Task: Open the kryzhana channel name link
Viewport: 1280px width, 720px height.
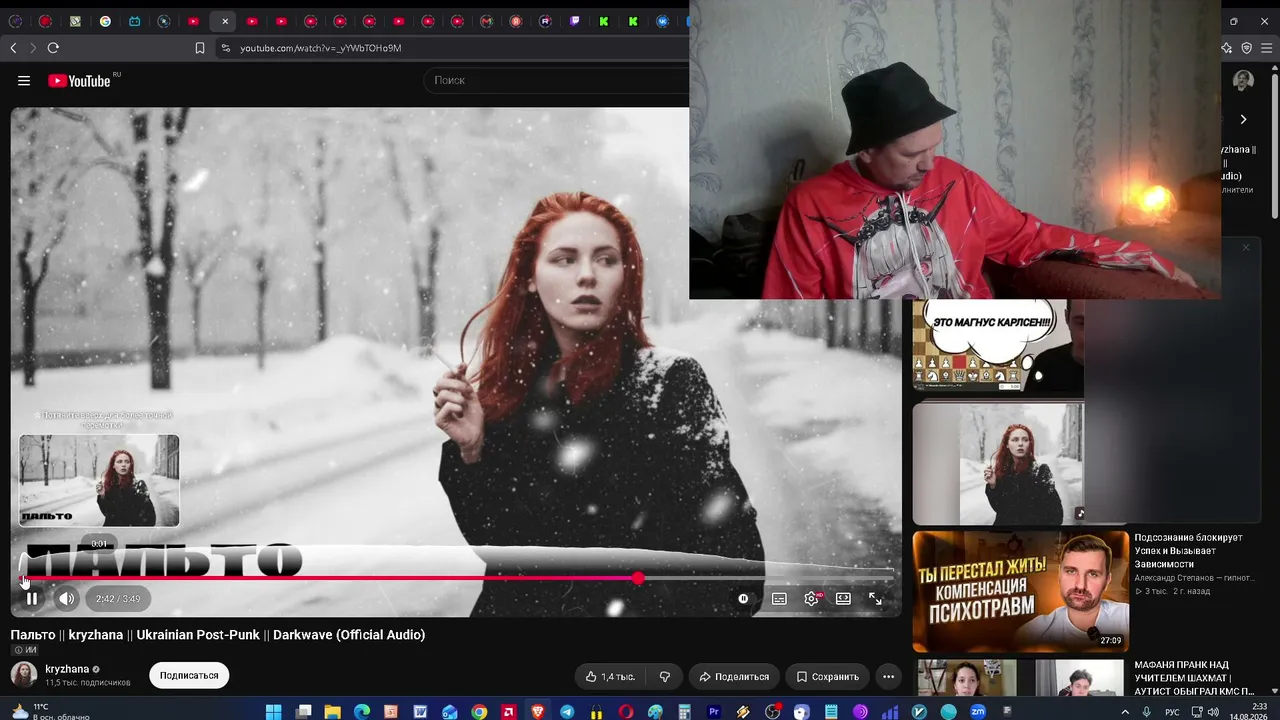Action: pyautogui.click(x=67, y=669)
